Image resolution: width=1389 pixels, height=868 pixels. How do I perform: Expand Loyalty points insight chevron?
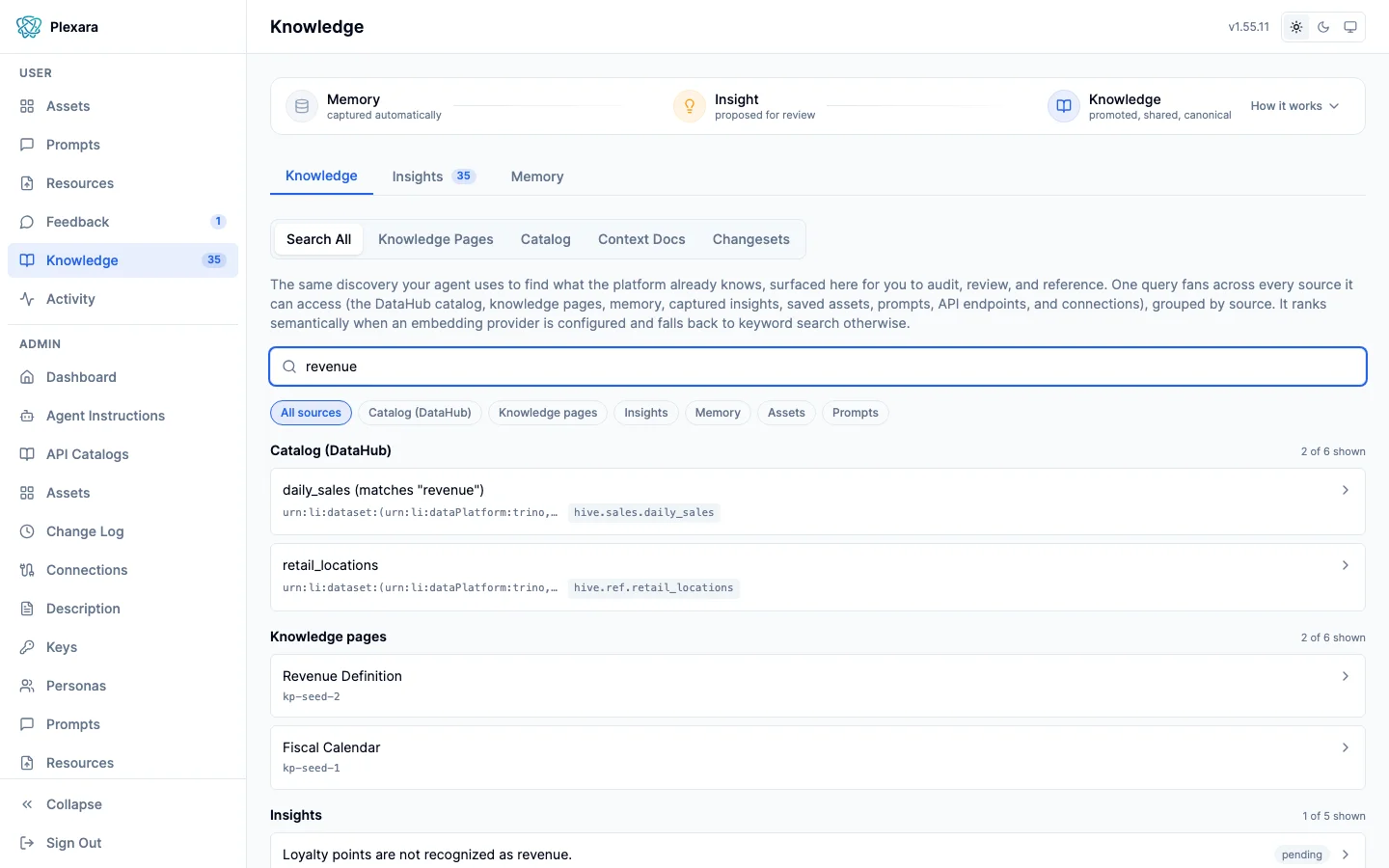pyautogui.click(x=1346, y=854)
